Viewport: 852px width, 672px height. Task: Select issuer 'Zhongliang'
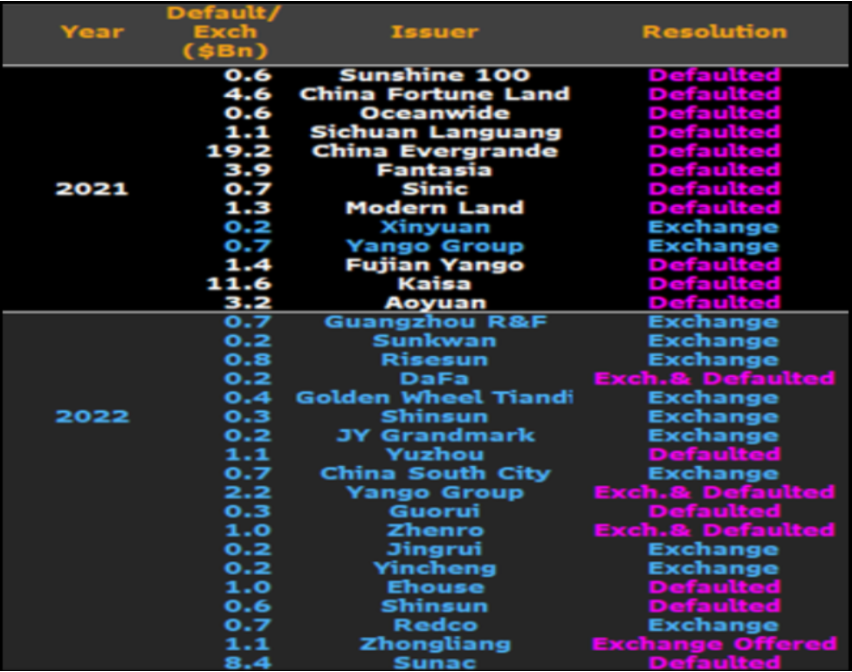(435, 644)
